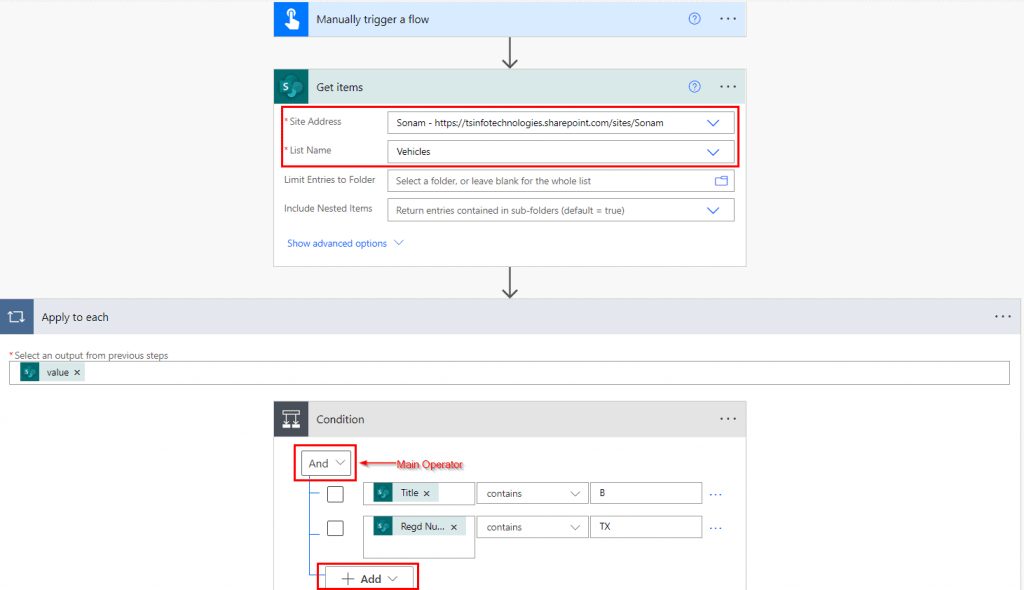Expand the List Name Vehicles dropdown

tap(712, 152)
